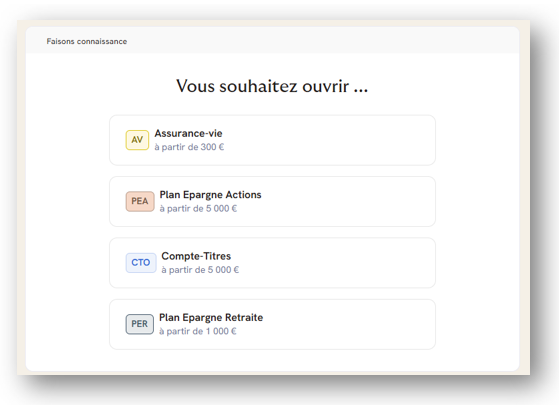Click the 'à partir de 1 000 €' text

(198, 331)
